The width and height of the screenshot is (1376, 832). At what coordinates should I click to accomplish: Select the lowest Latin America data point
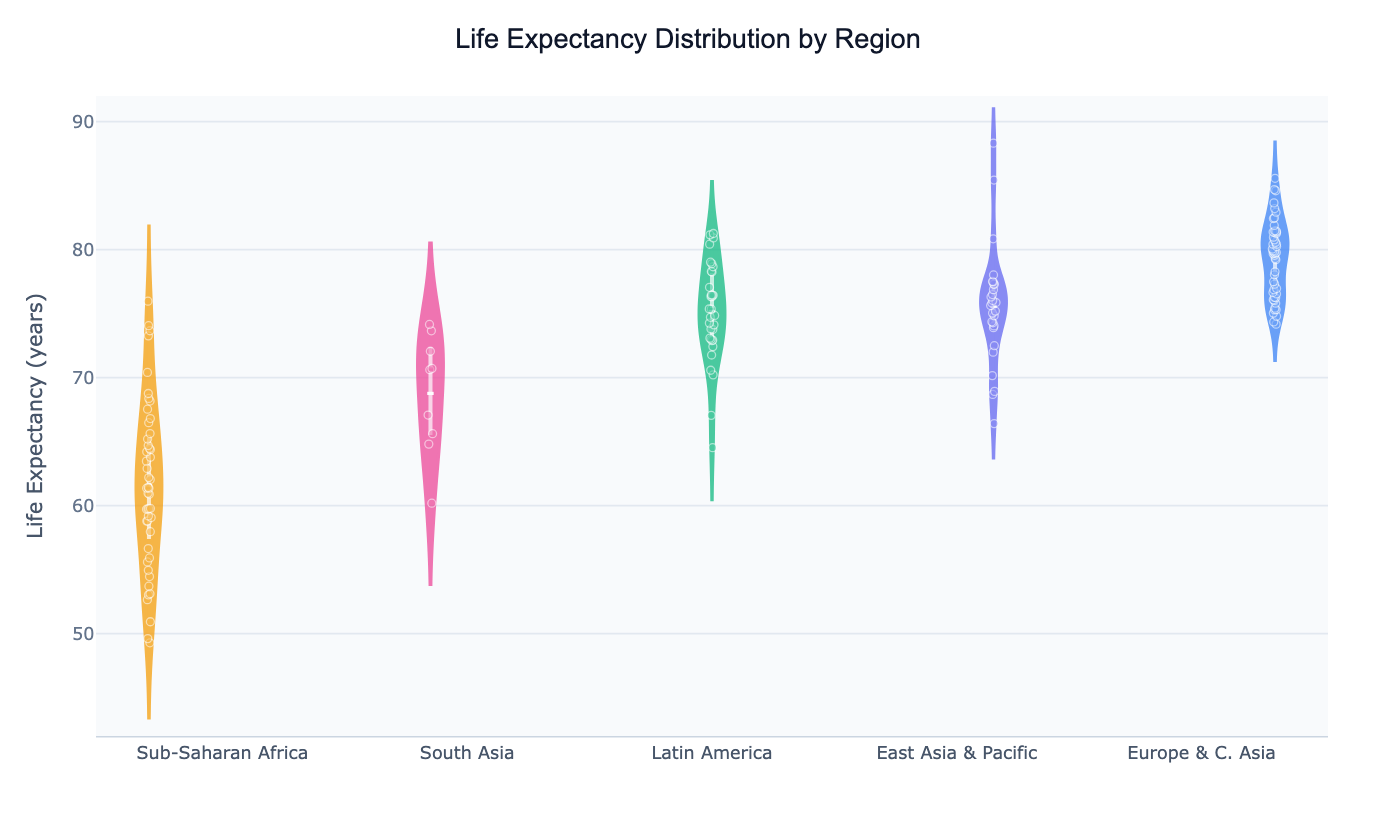pyautogui.click(x=712, y=447)
